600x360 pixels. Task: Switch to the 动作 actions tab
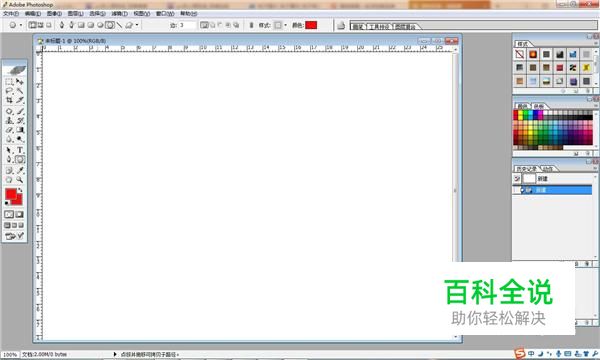(548, 169)
